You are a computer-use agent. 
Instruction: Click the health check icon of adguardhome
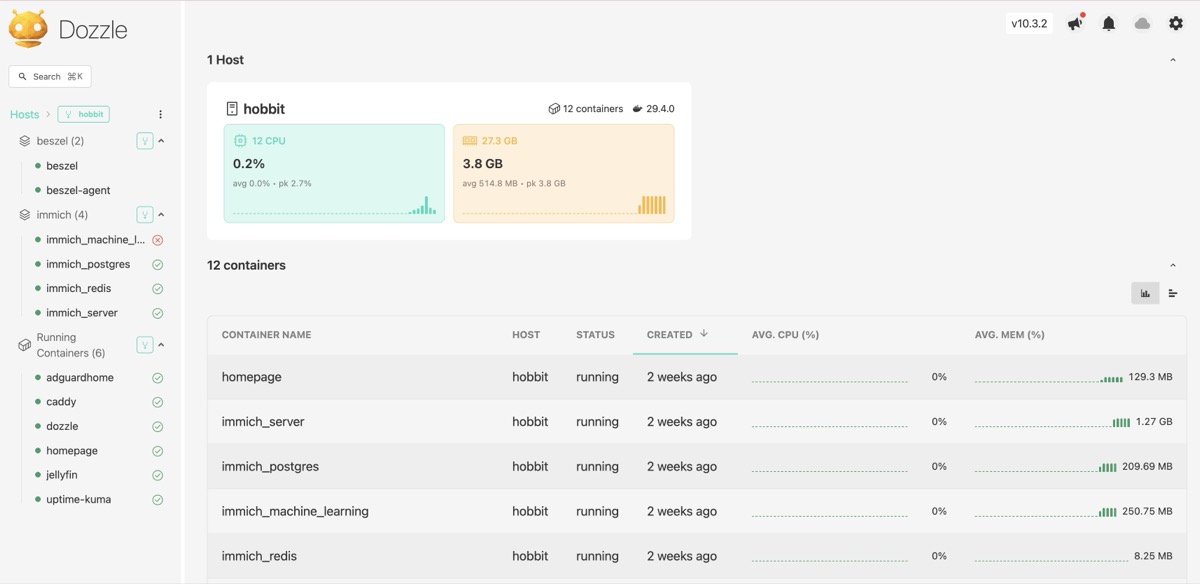(157, 378)
